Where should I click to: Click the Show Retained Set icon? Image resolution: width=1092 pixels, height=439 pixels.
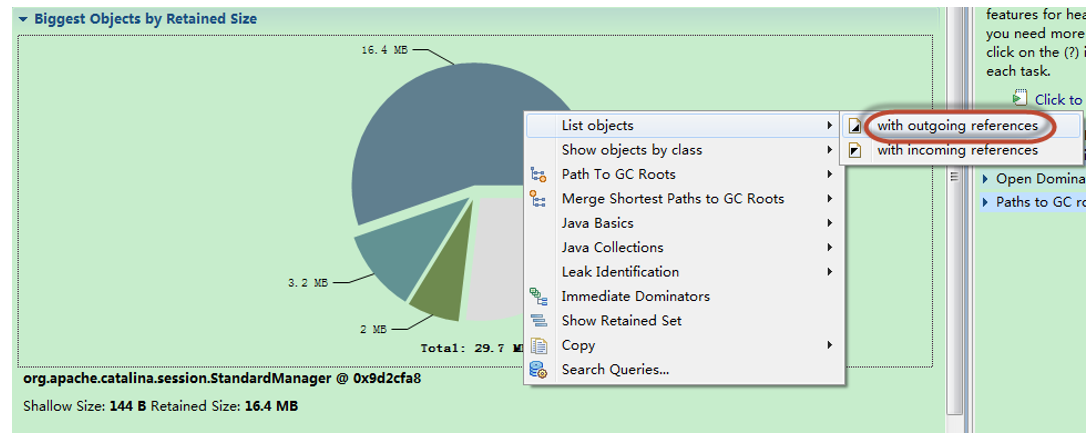click(539, 321)
